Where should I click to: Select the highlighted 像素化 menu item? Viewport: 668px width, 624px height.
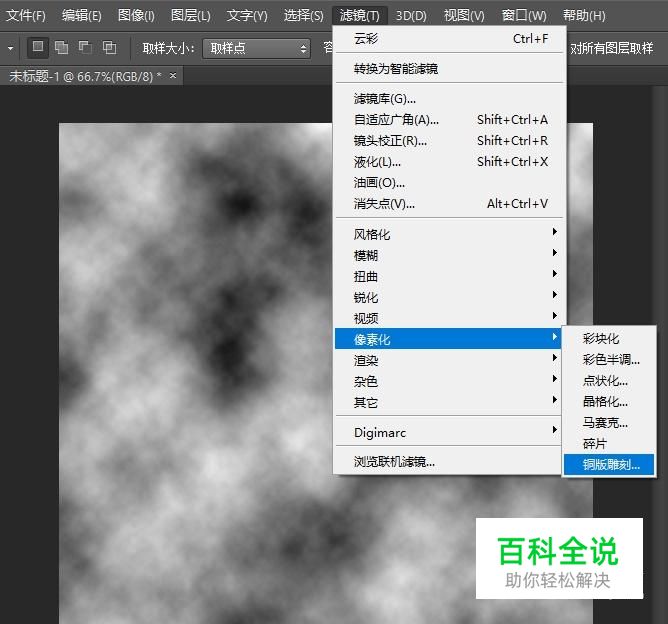point(448,339)
